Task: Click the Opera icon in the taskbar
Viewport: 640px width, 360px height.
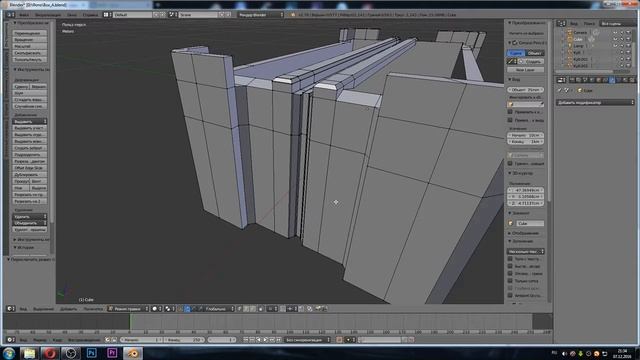Action: pos(50,353)
